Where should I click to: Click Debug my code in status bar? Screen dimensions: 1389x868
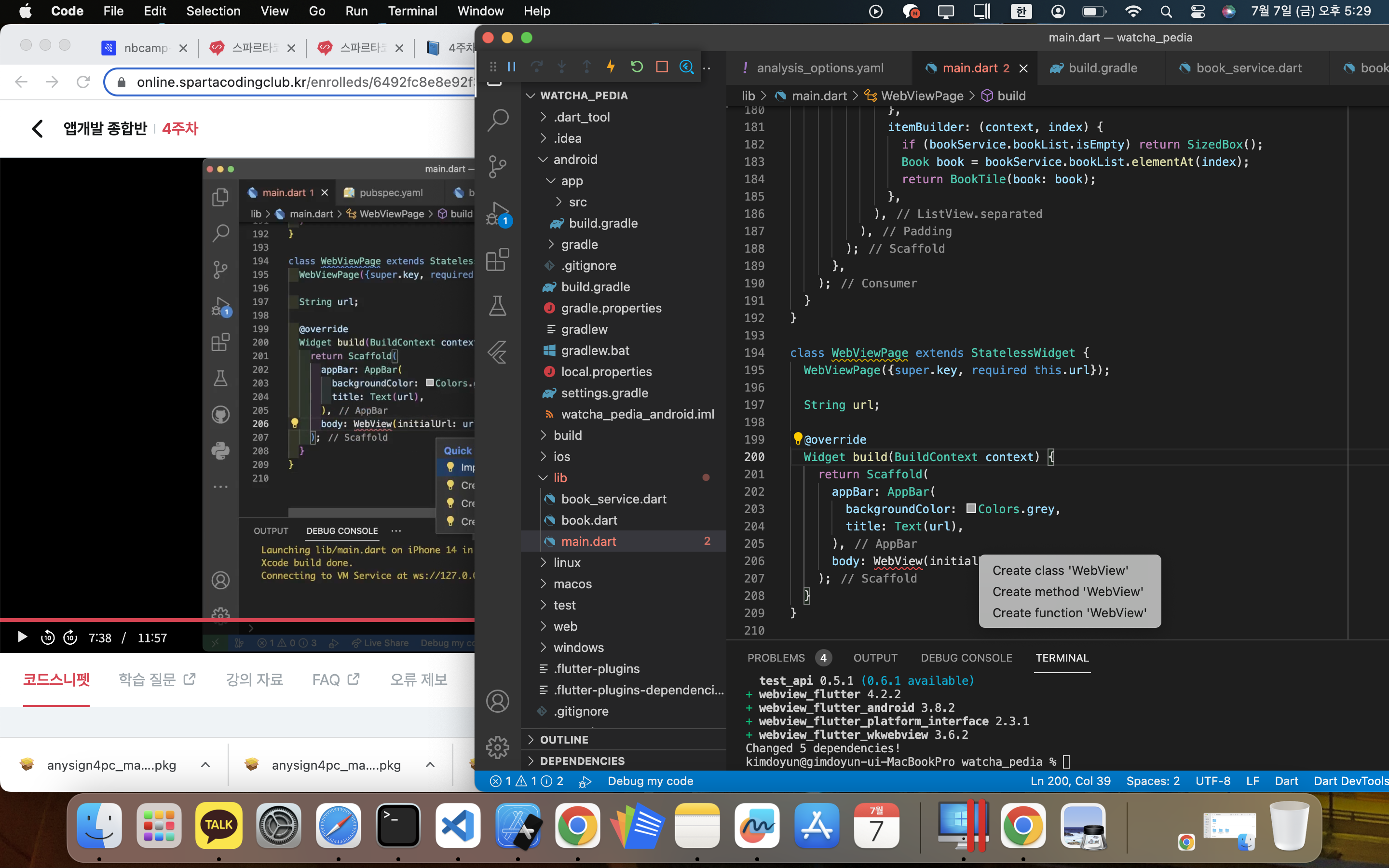click(x=650, y=781)
